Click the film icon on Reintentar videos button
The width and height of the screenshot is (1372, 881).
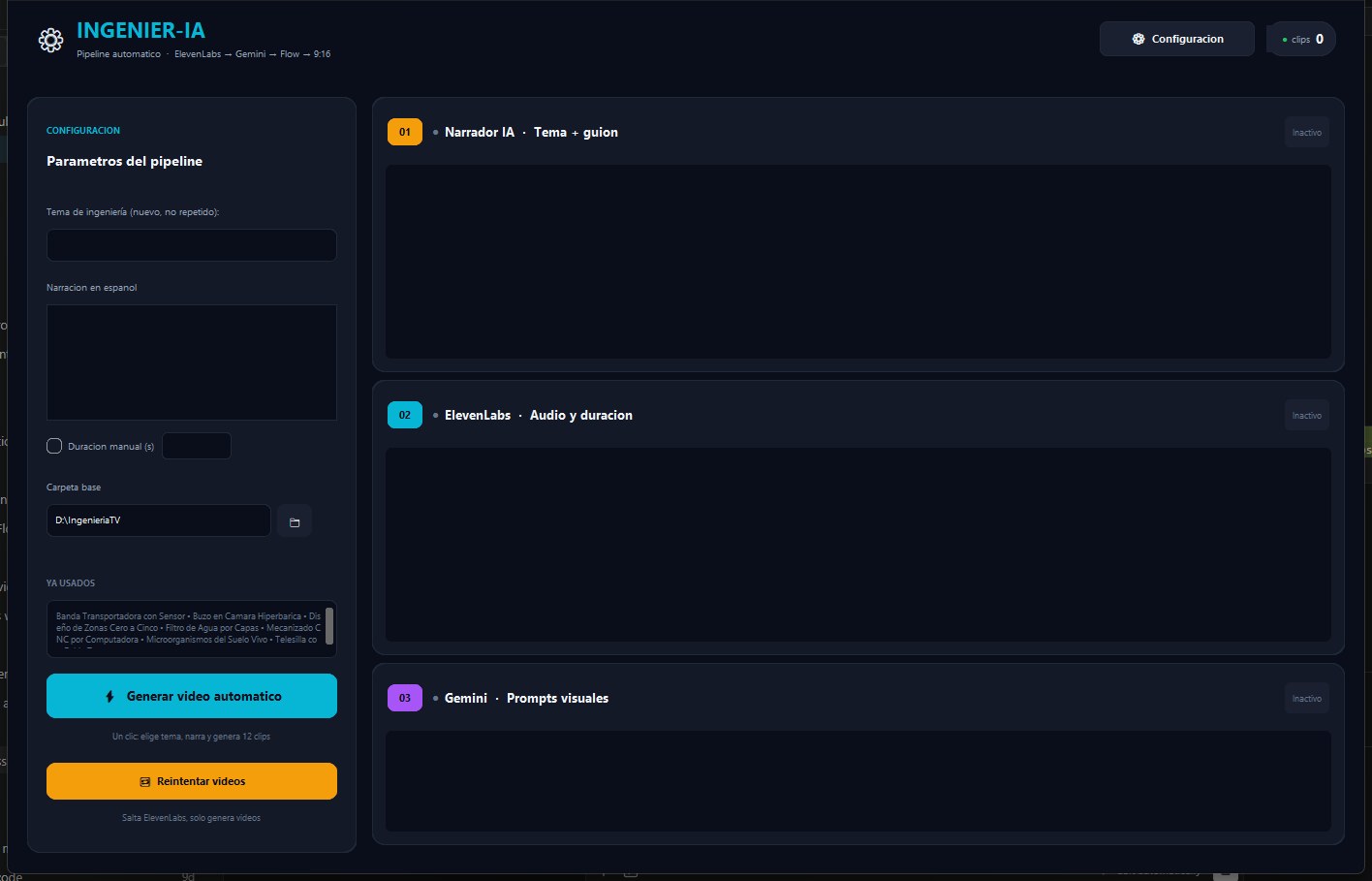[x=144, y=781]
